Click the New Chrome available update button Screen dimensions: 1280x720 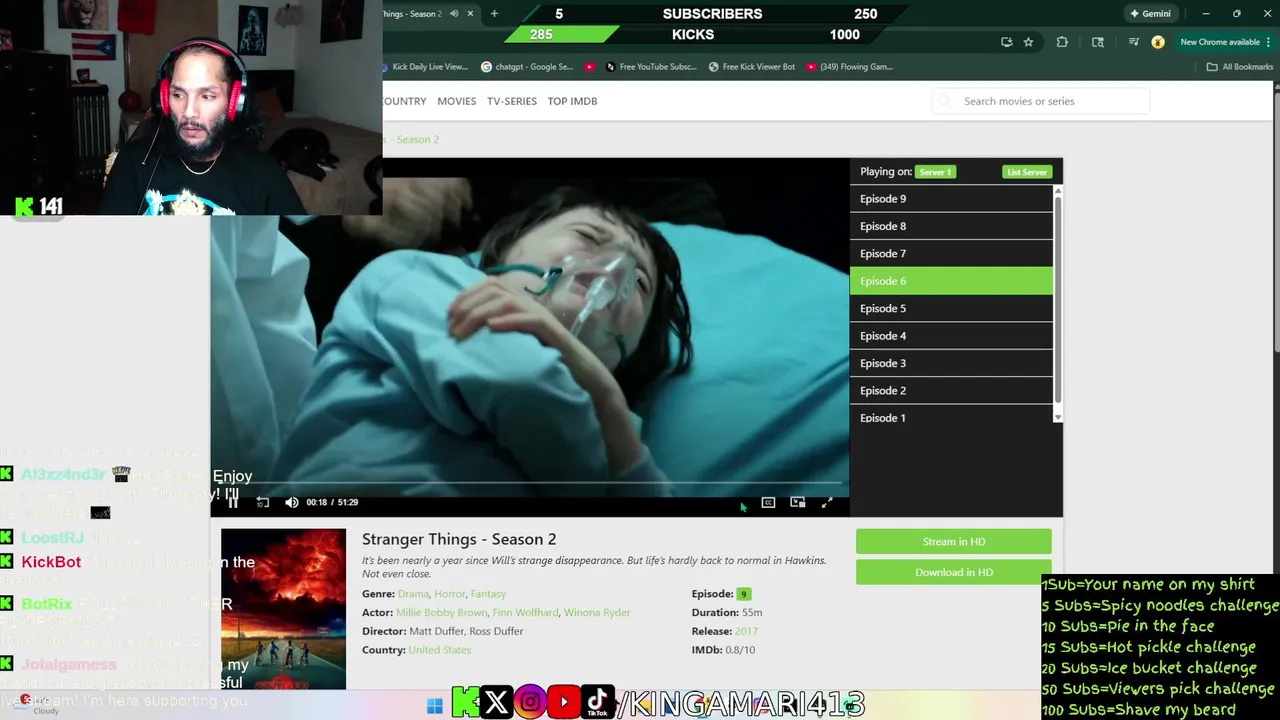[1225, 42]
